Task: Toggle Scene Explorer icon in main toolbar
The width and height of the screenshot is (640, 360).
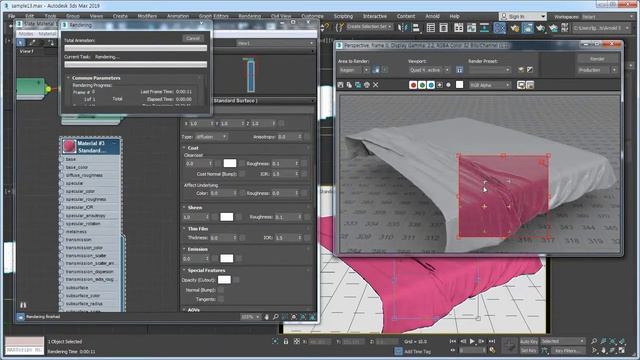Action: [x=431, y=28]
